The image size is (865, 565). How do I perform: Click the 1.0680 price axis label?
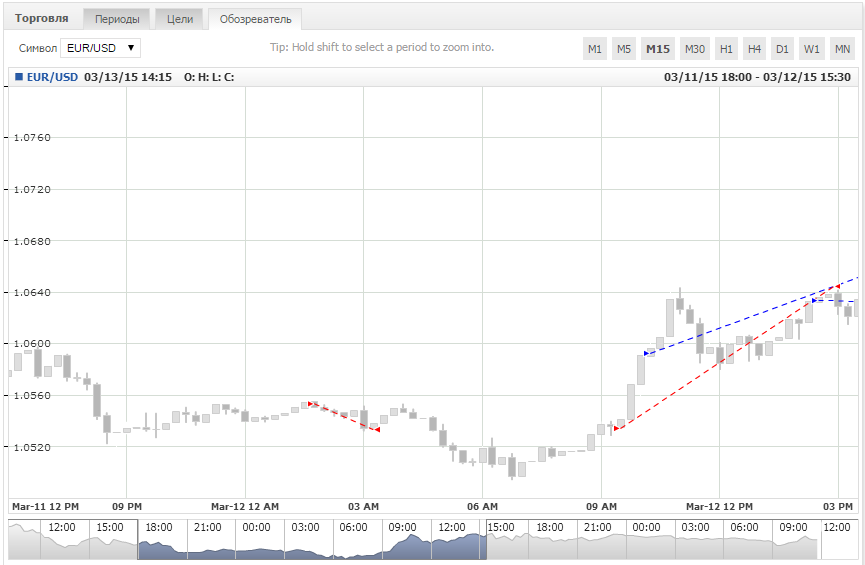coord(32,242)
